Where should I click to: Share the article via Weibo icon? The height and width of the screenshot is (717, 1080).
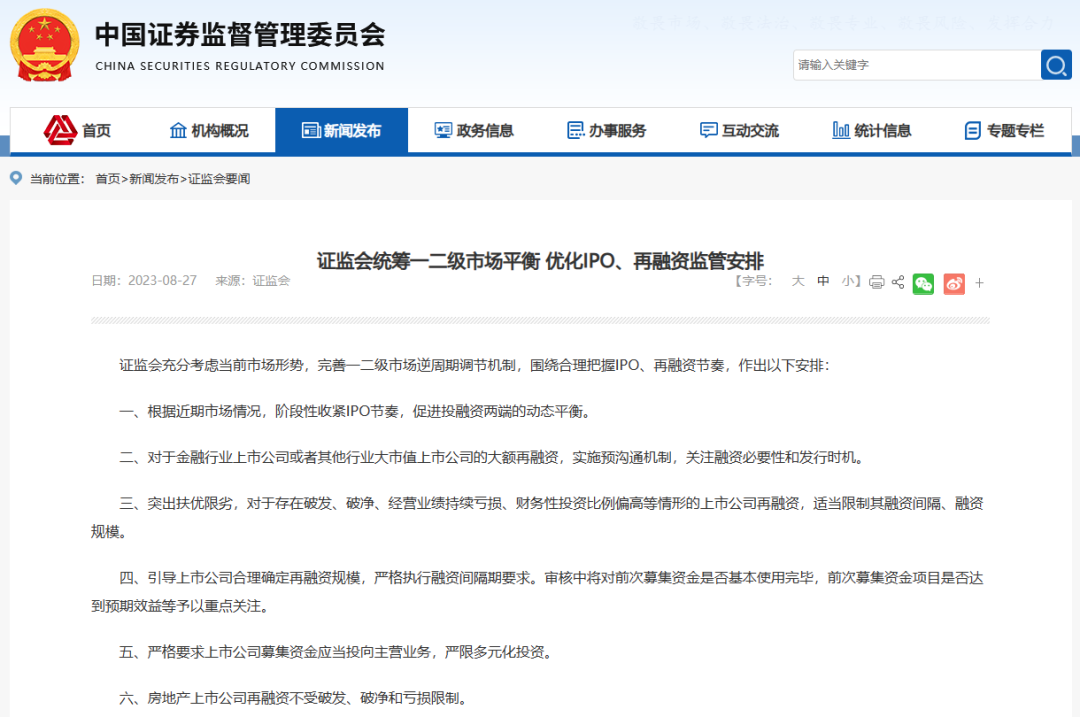pos(954,283)
